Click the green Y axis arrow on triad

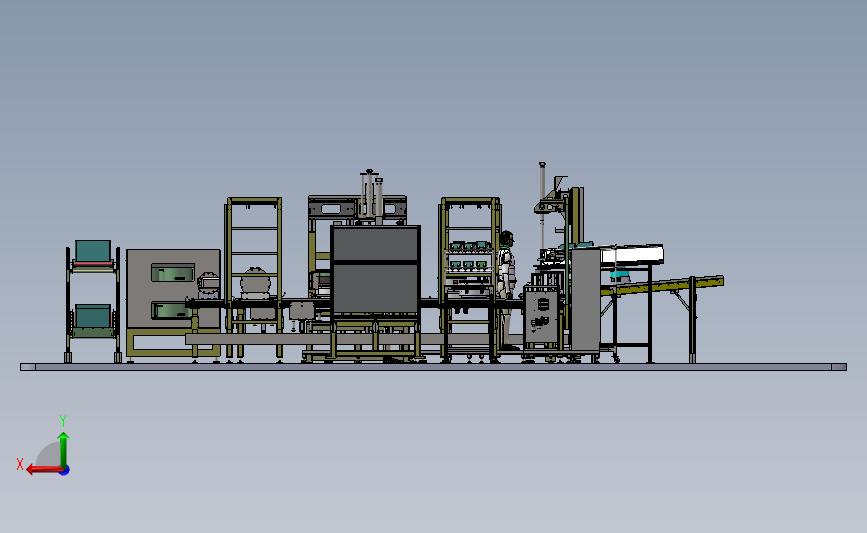pos(64,449)
